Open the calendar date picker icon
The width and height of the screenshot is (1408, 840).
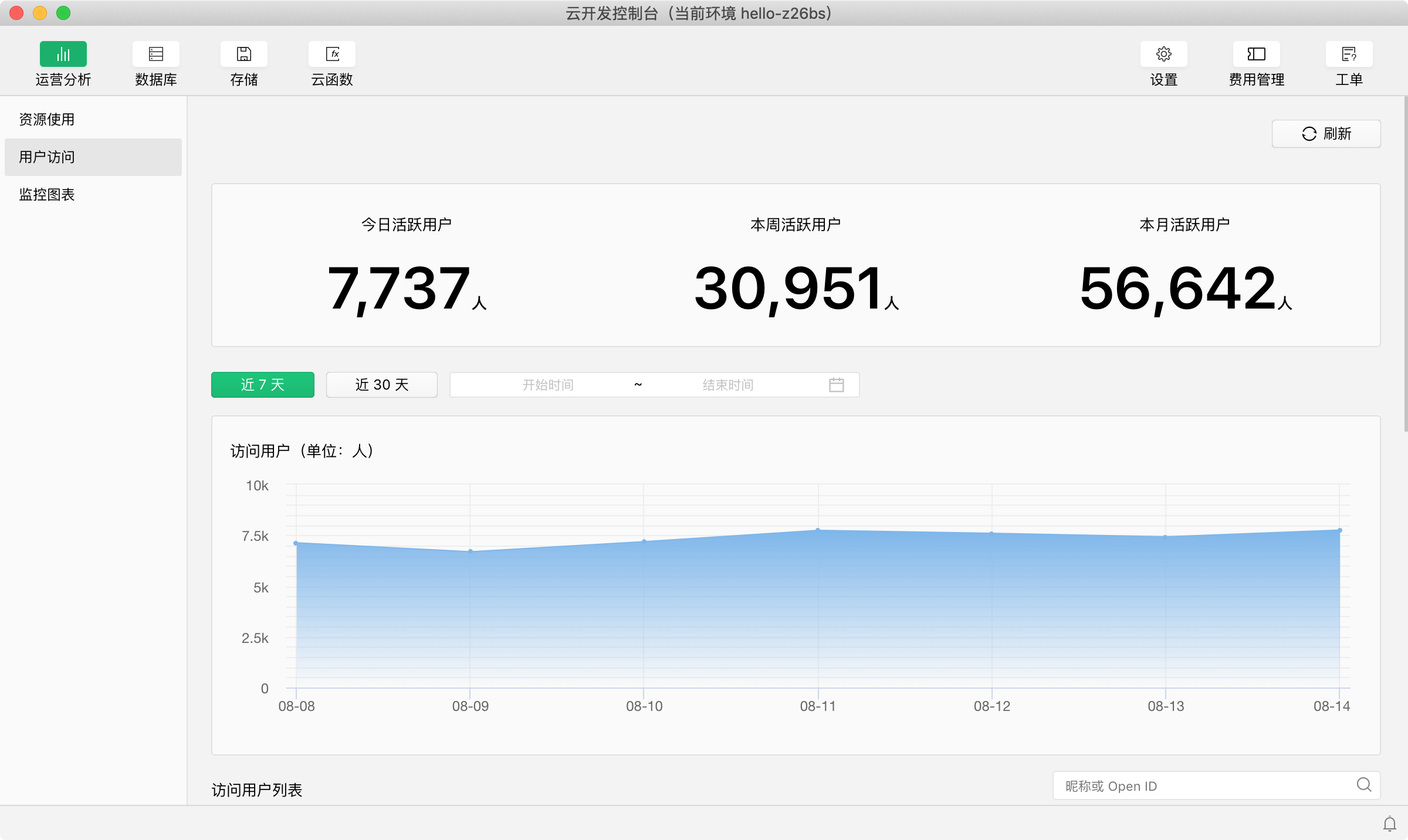pos(837,385)
